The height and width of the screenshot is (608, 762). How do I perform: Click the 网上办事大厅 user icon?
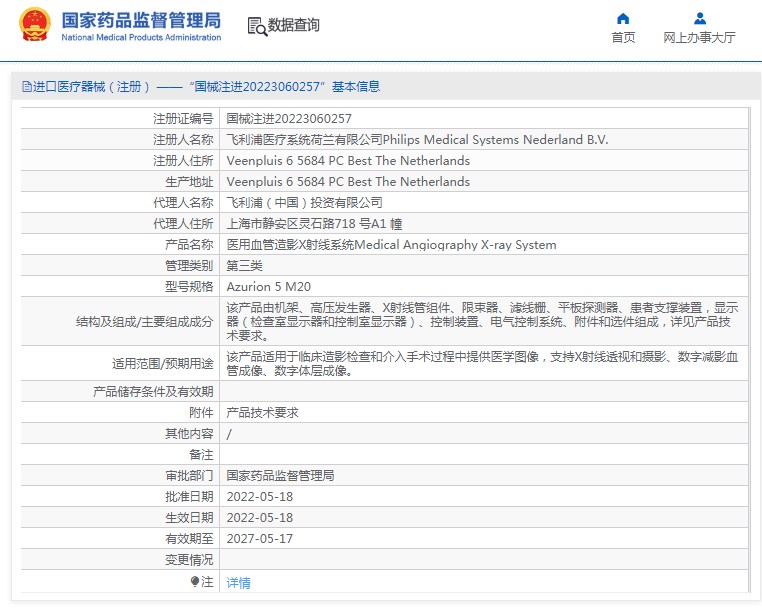click(700, 19)
